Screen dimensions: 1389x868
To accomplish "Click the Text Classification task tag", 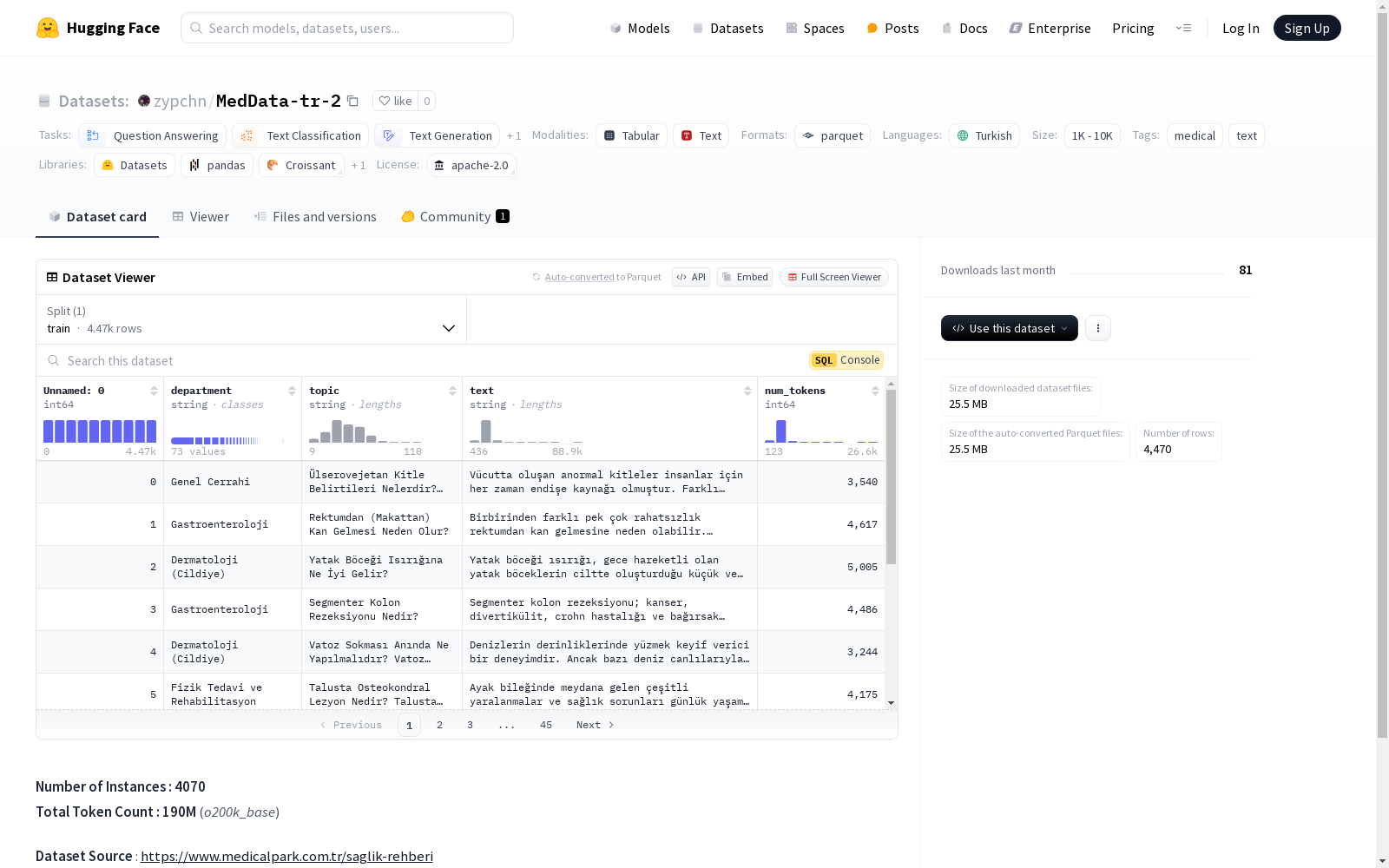I will [x=300, y=135].
